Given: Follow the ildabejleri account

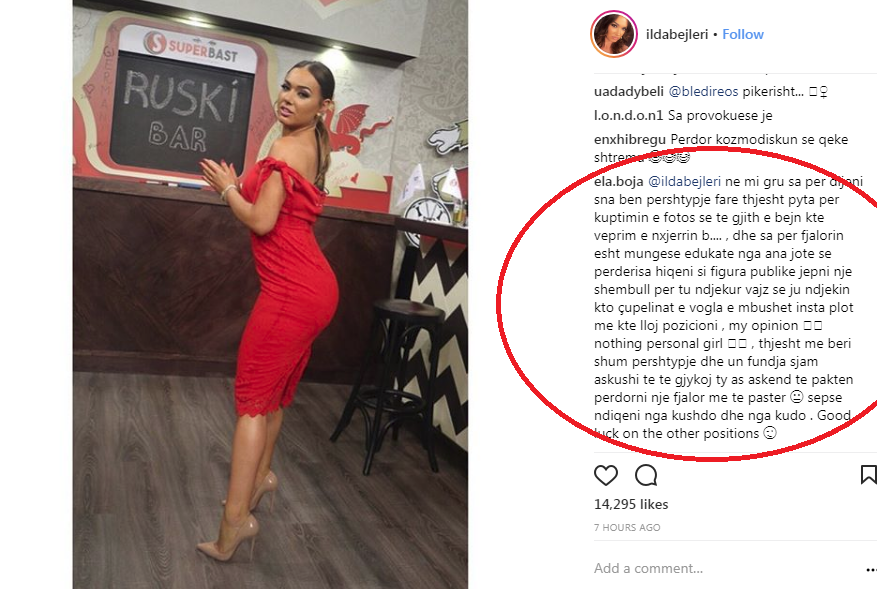Looking at the screenshot, I should [743, 34].
